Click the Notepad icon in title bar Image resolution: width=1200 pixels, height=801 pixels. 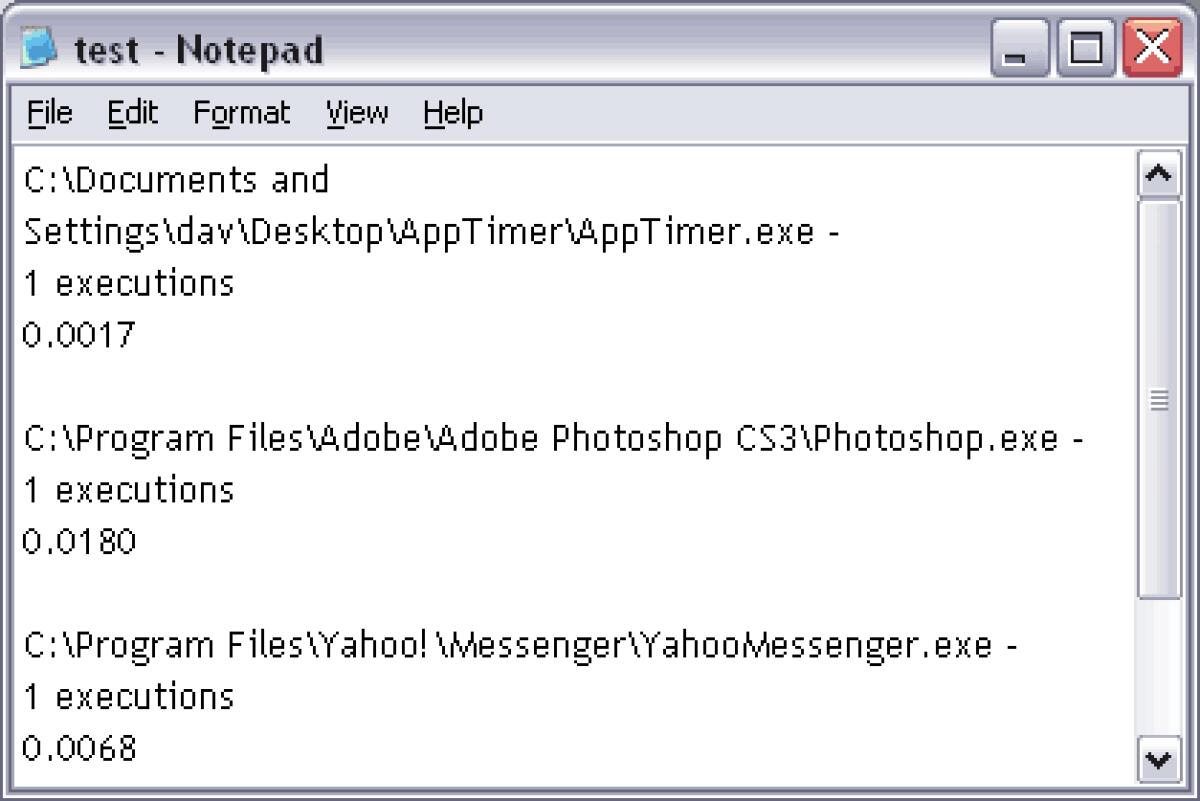(x=40, y=48)
